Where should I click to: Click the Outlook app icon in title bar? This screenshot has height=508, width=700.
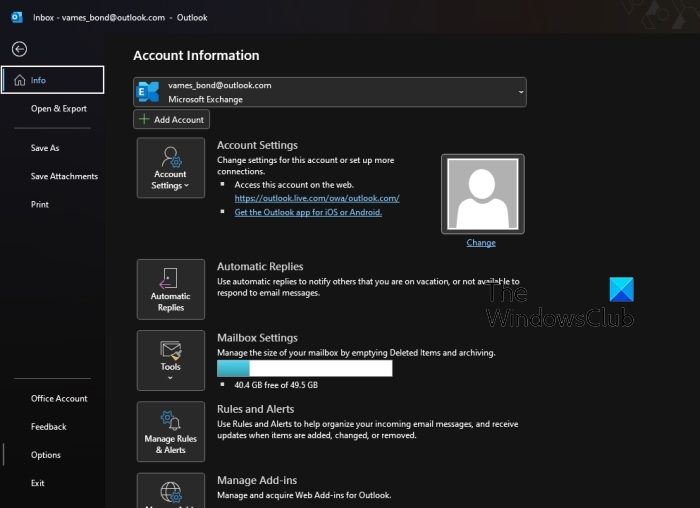coord(16,16)
